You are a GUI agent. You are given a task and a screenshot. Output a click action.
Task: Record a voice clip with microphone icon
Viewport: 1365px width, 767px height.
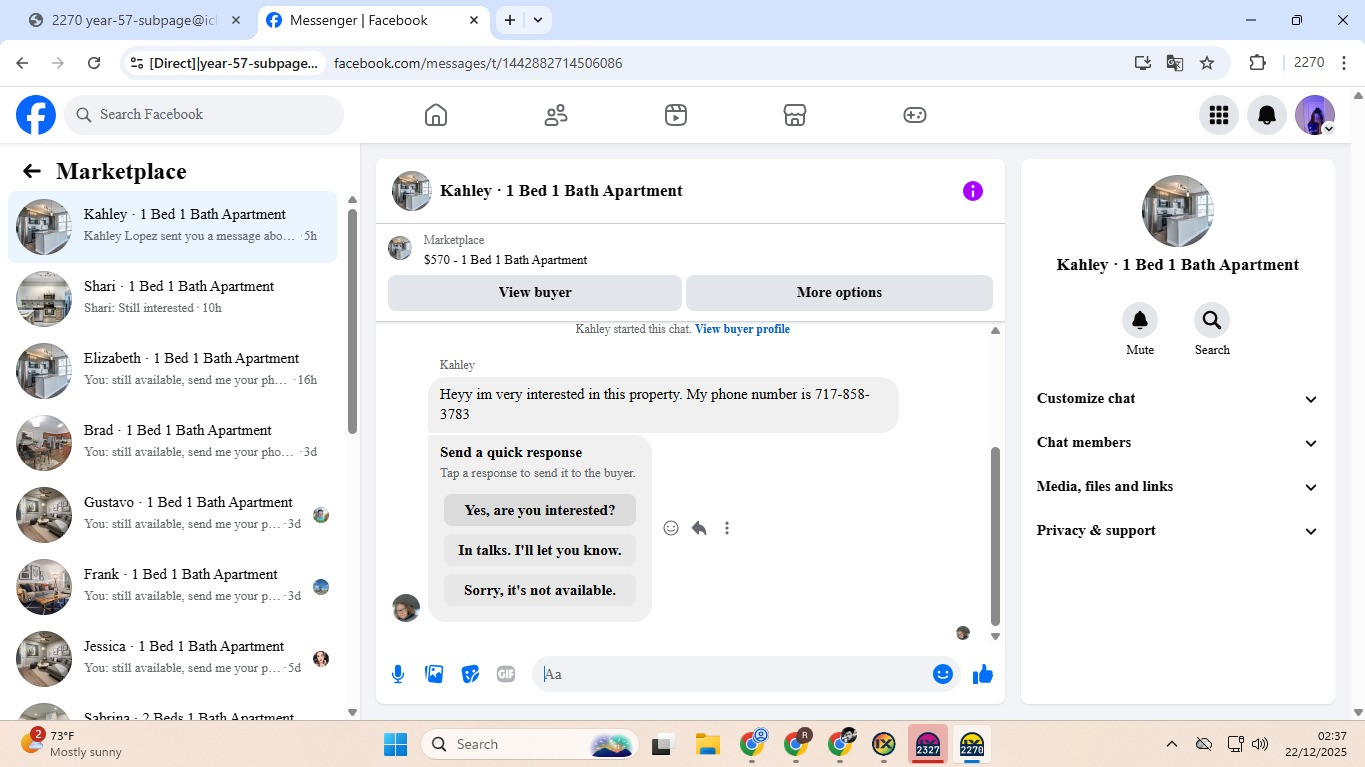click(398, 674)
